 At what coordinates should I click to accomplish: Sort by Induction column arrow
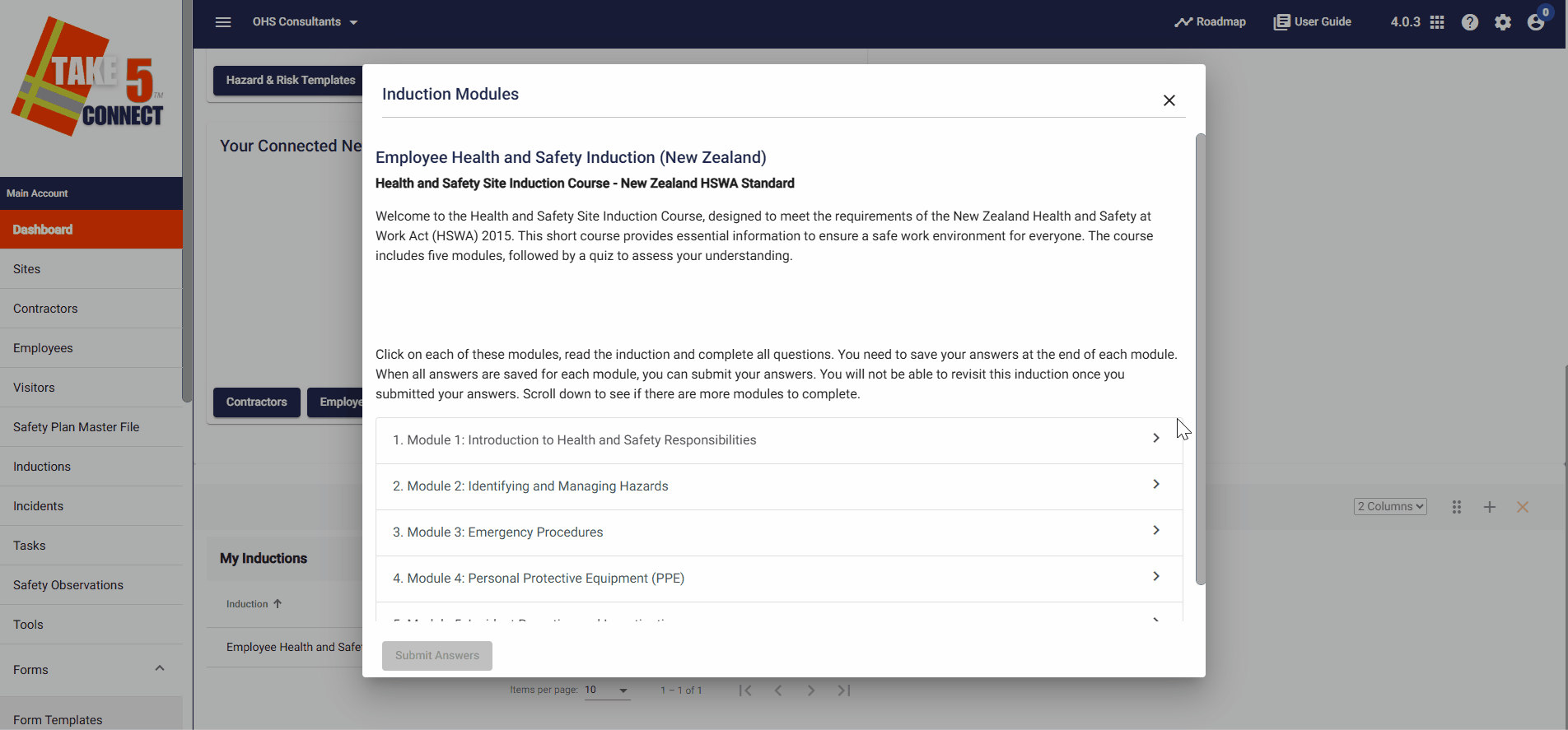278,604
